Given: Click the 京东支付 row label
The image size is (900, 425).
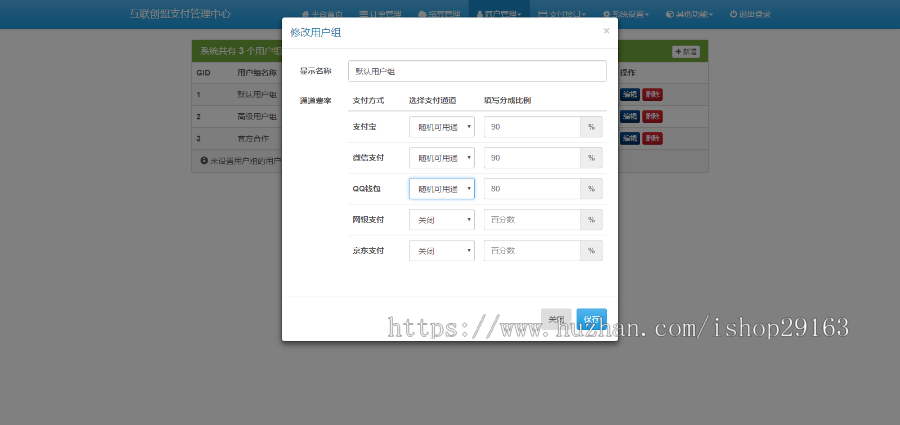Looking at the screenshot, I should click(x=368, y=250).
